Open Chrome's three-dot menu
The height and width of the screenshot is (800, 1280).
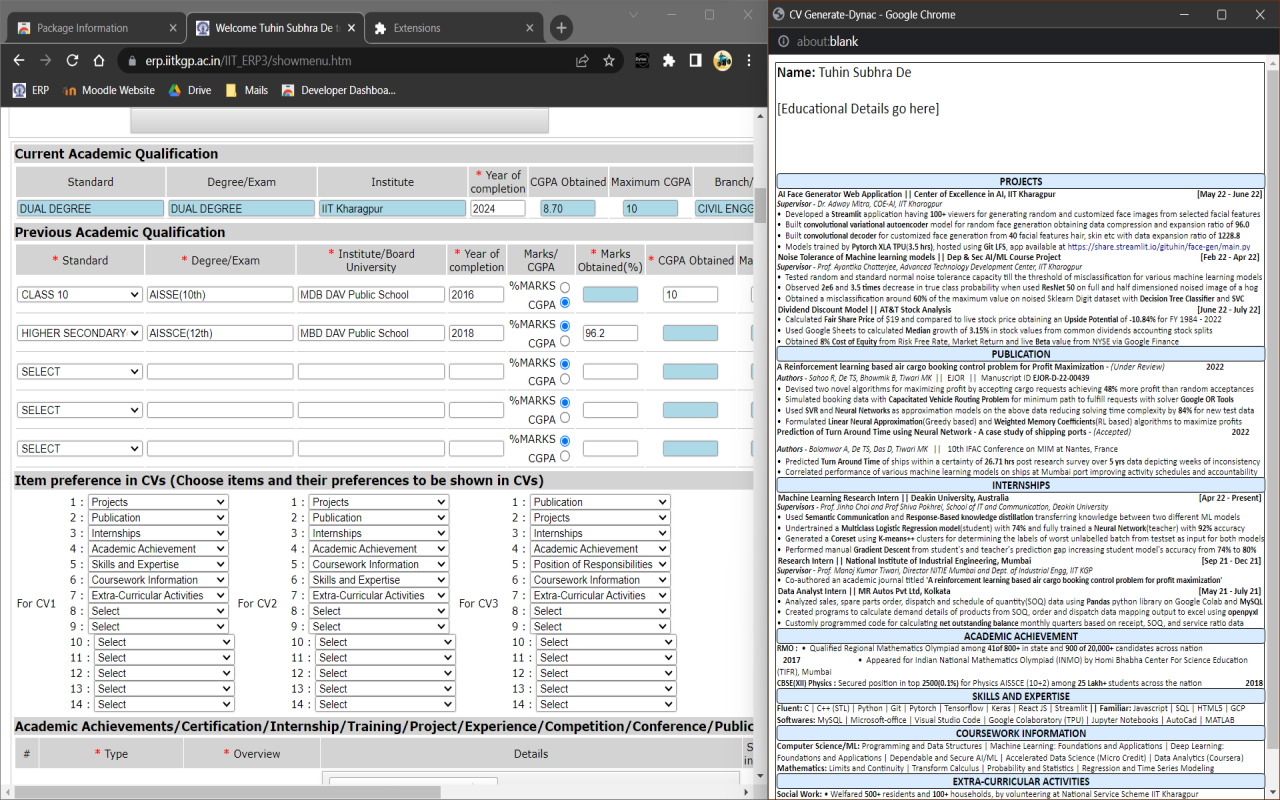coord(749,61)
